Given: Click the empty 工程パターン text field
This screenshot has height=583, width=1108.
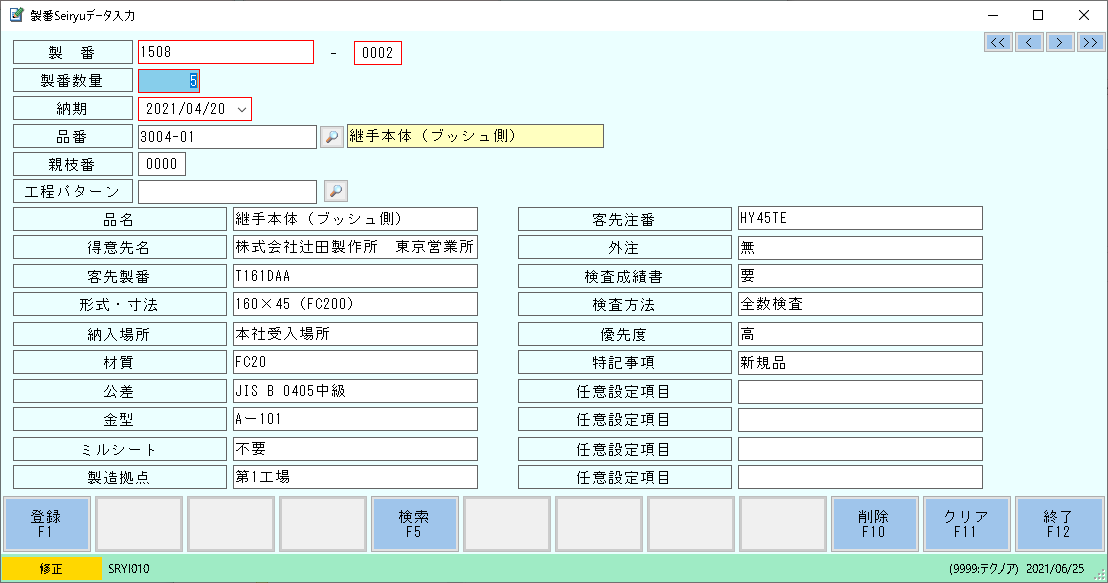Looking at the screenshot, I should (x=227, y=191).
